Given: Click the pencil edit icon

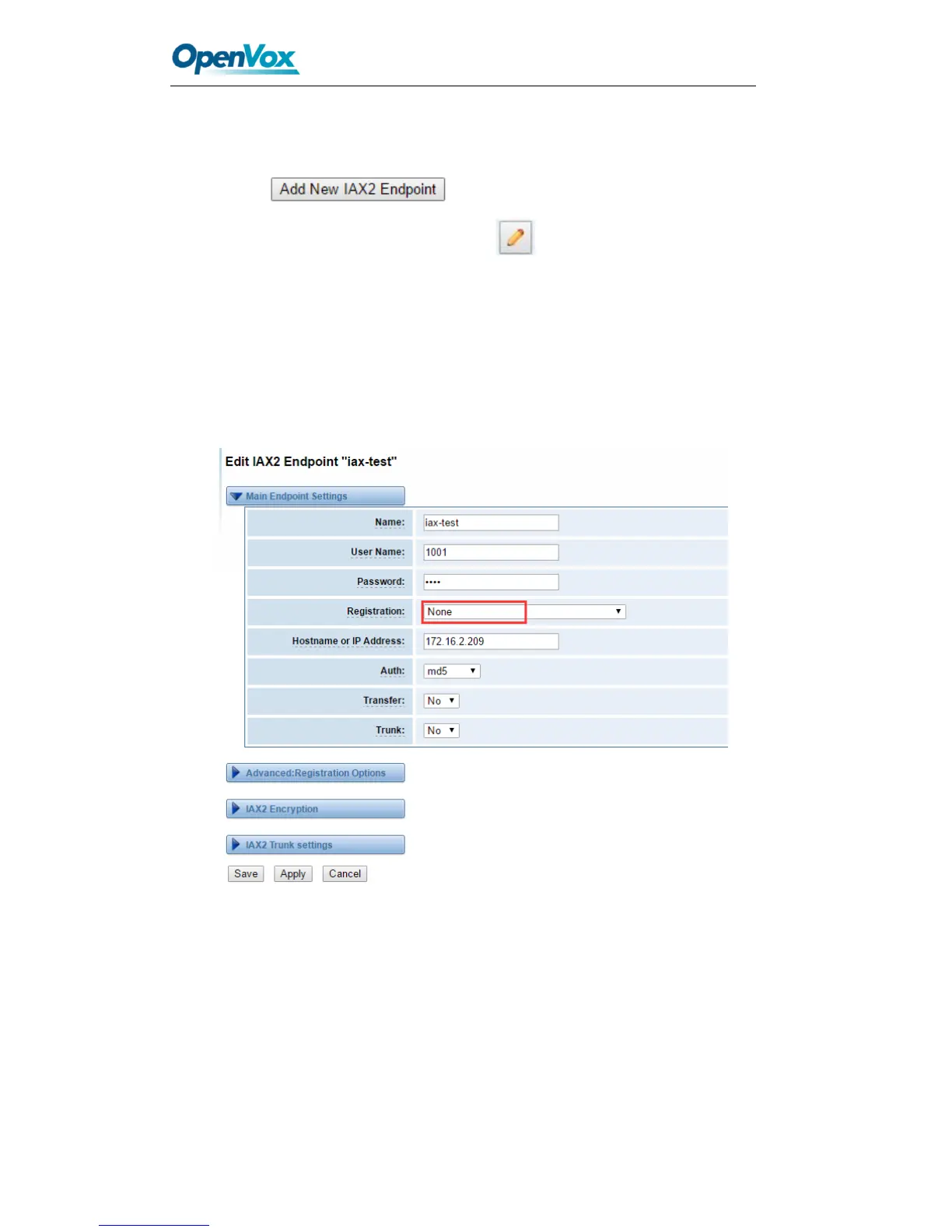Looking at the screenshot, I should pyautogui.click(x=515, y=237).
